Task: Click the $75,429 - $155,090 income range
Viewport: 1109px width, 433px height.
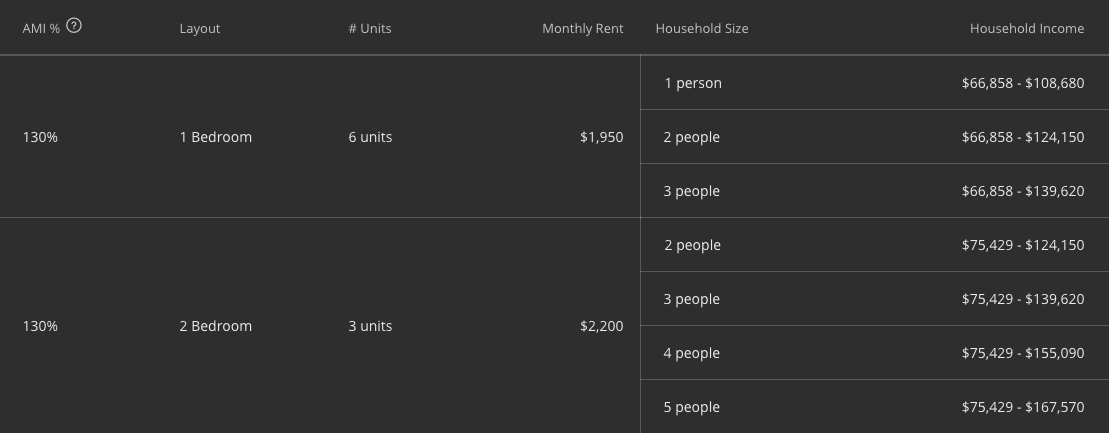Action: pos(1023,354)
